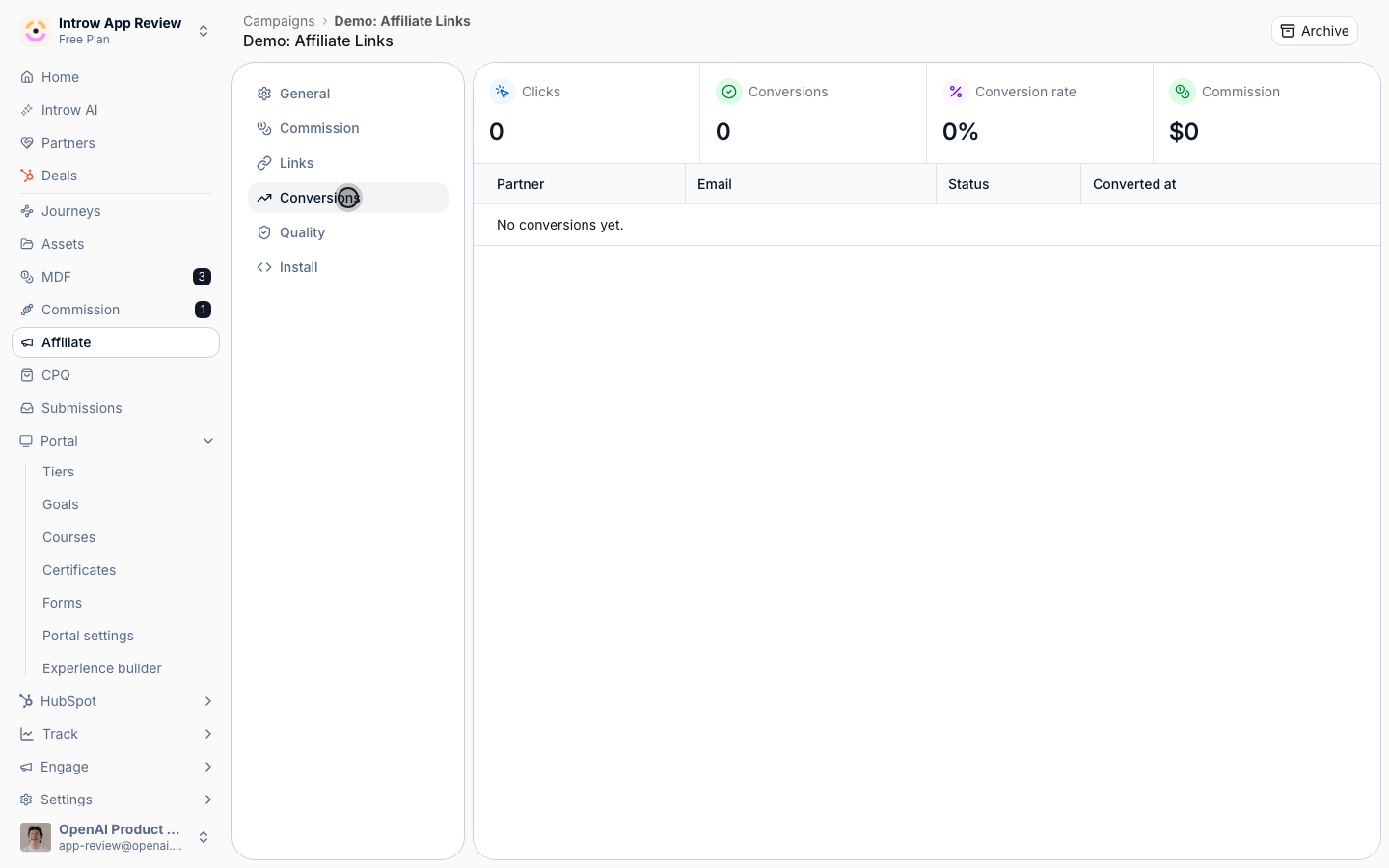The image size is (1389, 868).
Task: Click the Clicks cursor icon
Action: [x=502, y=92]
